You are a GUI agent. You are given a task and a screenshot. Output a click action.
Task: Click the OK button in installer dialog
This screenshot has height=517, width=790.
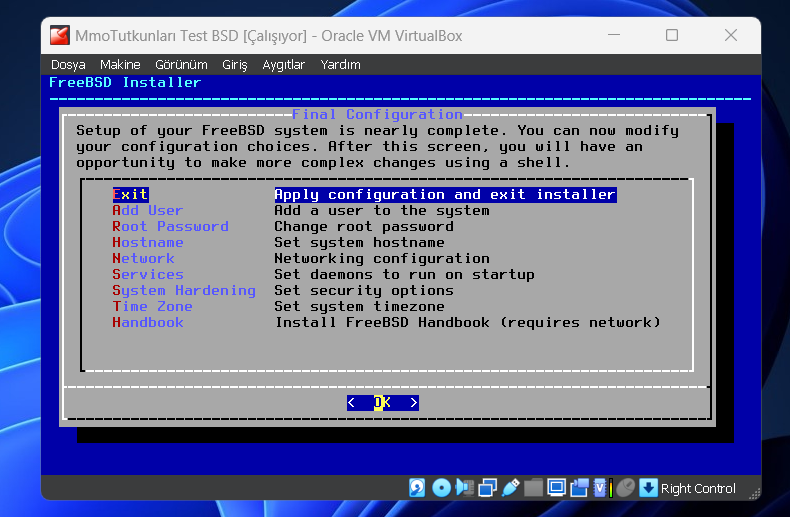(x=382, y=402)
